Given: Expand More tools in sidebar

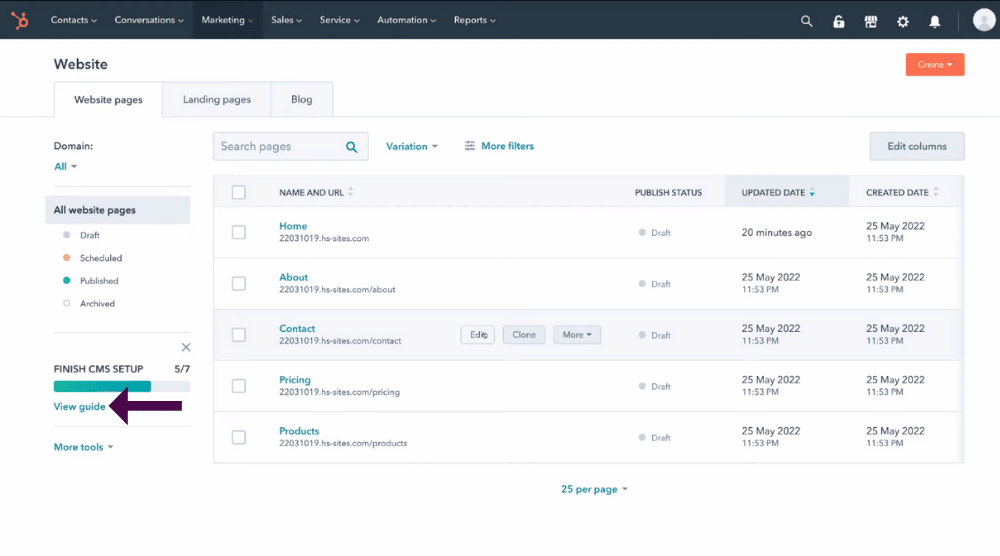Looking at the screenshot, I should coord(84,447).
